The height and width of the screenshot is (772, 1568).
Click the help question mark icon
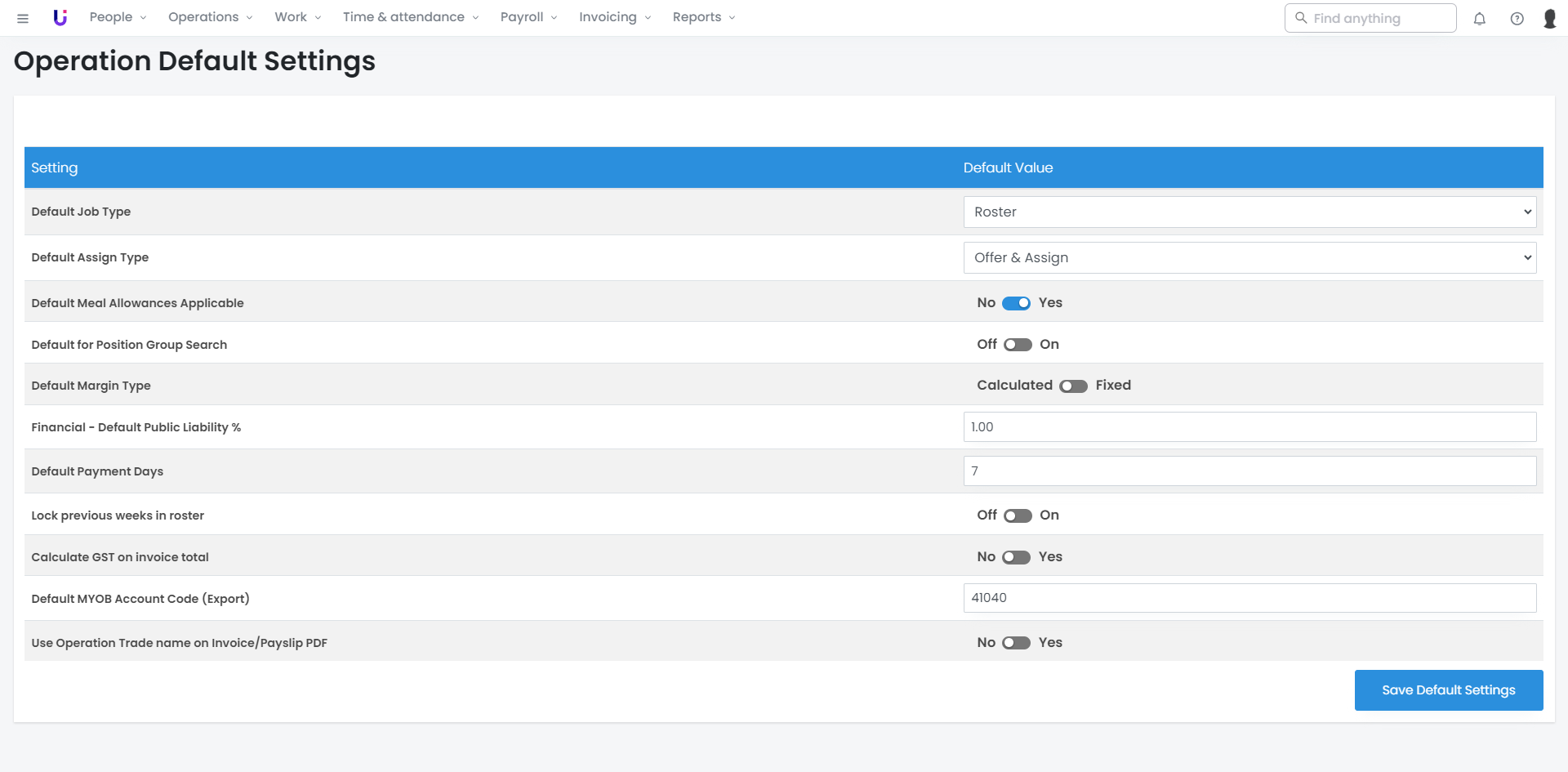click(1517, 18)
